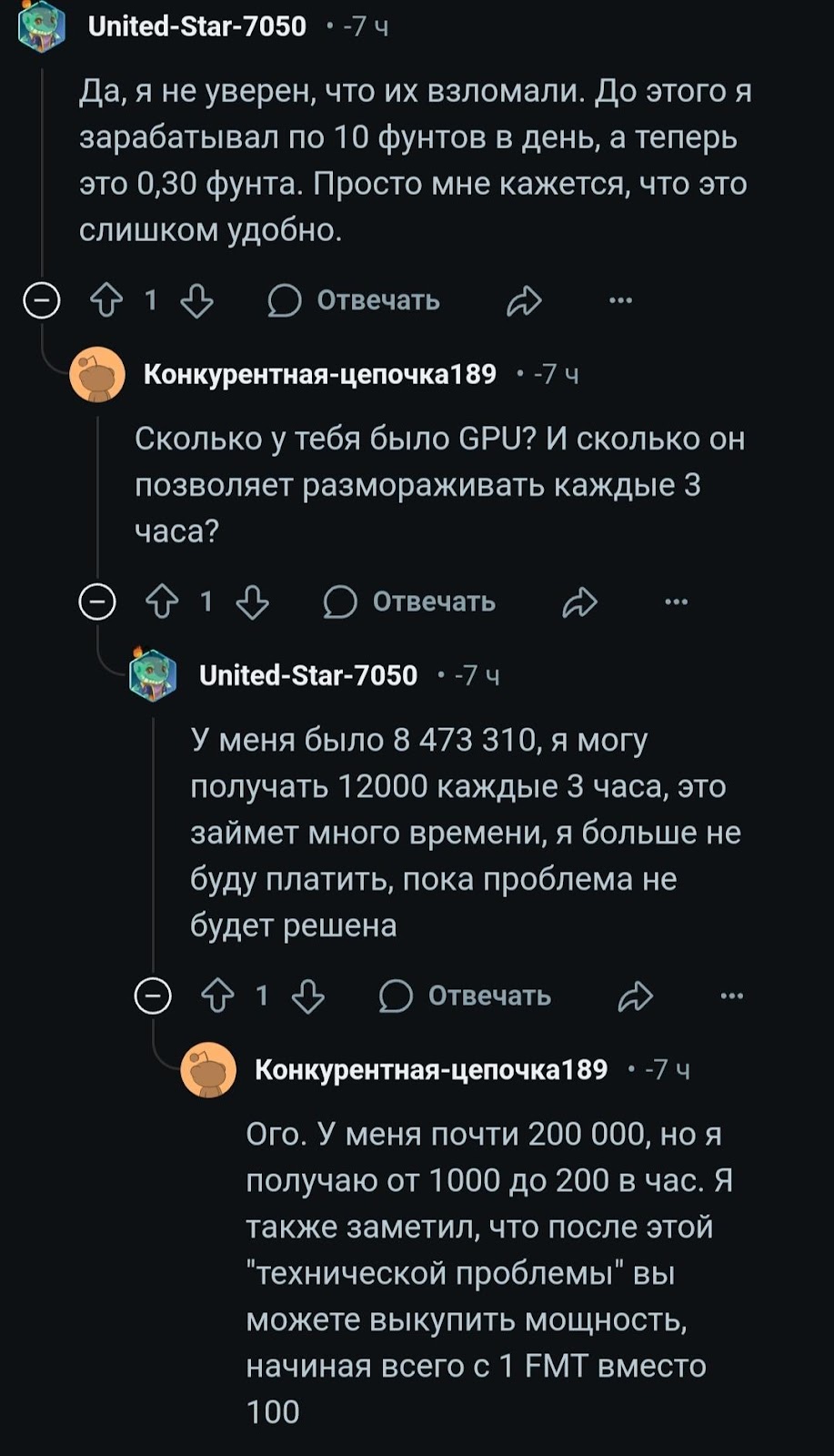Collapse the GPU question comment thread
The width and height of the screenshot is (834, 1456).
point(97,602)
